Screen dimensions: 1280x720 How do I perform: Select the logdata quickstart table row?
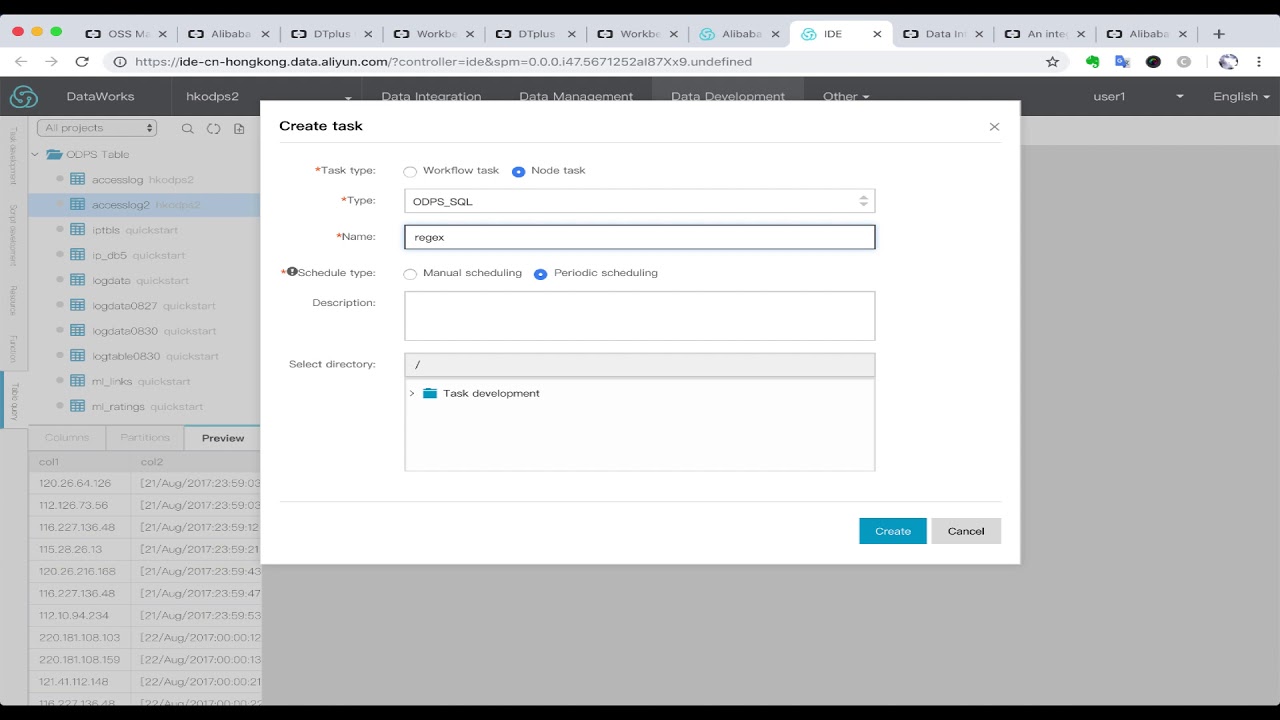pyautogui.click(x=145, y=280)
